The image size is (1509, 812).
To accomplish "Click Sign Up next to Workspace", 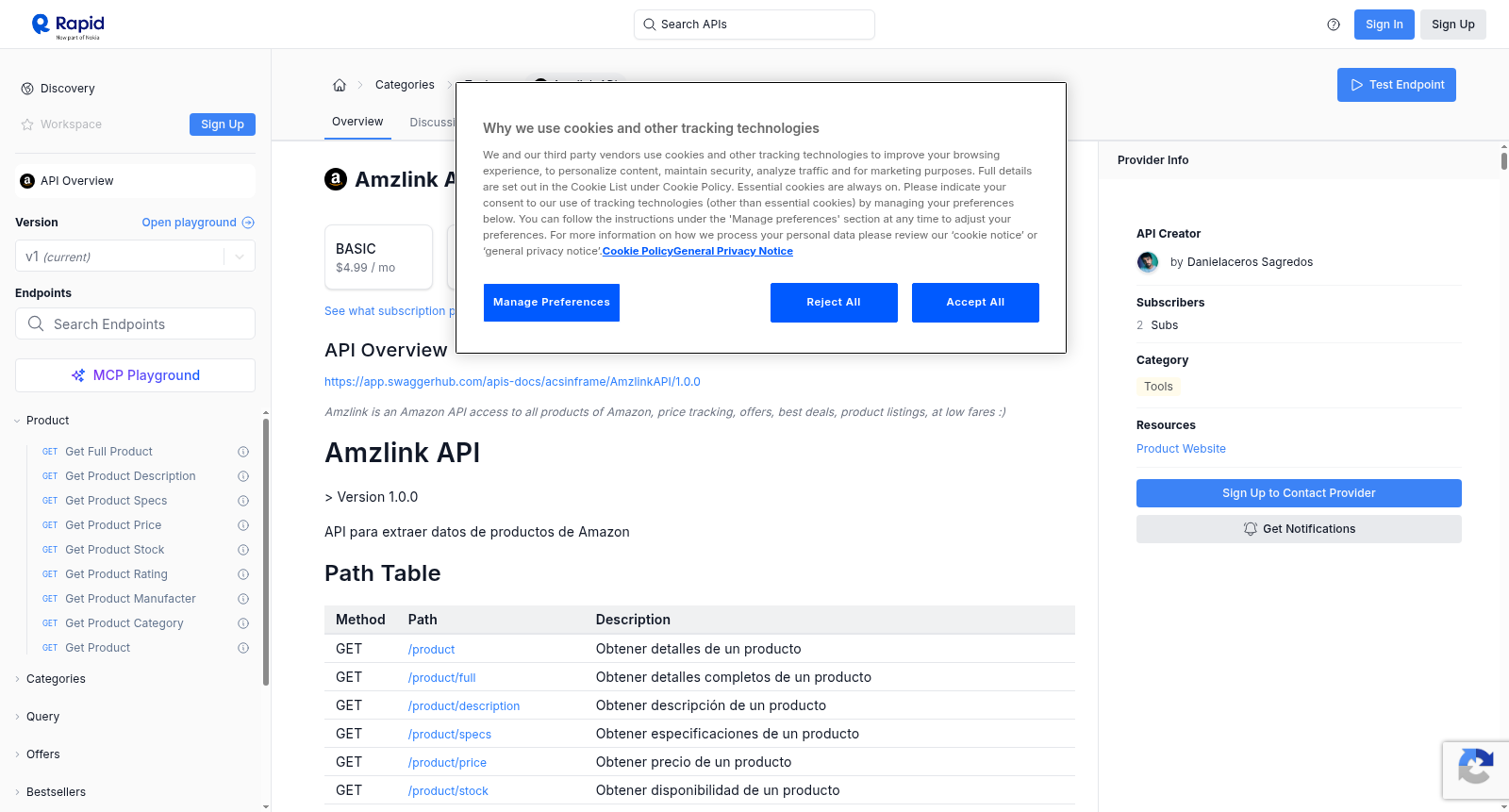I will (x=223, y=124).
